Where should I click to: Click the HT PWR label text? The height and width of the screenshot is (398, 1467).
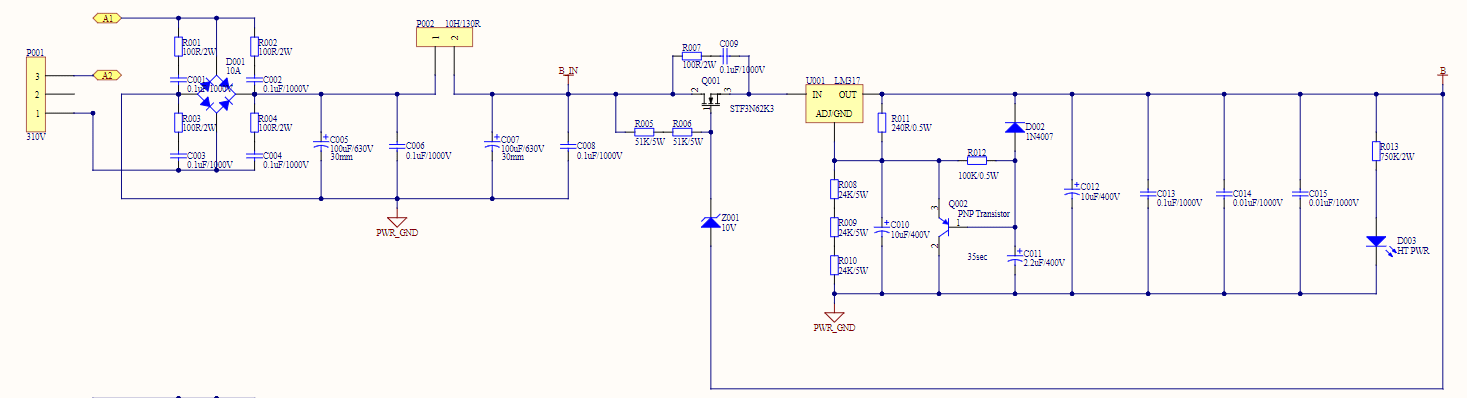click(1413, 251)
